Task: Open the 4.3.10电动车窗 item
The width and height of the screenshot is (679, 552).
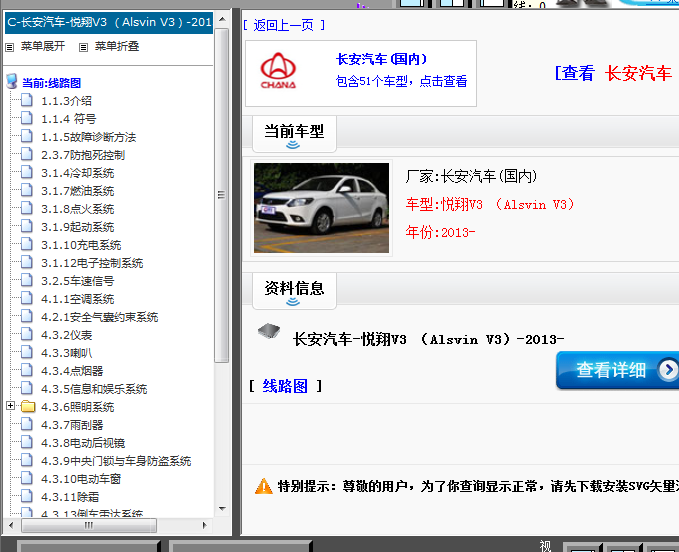Action: 81,479
